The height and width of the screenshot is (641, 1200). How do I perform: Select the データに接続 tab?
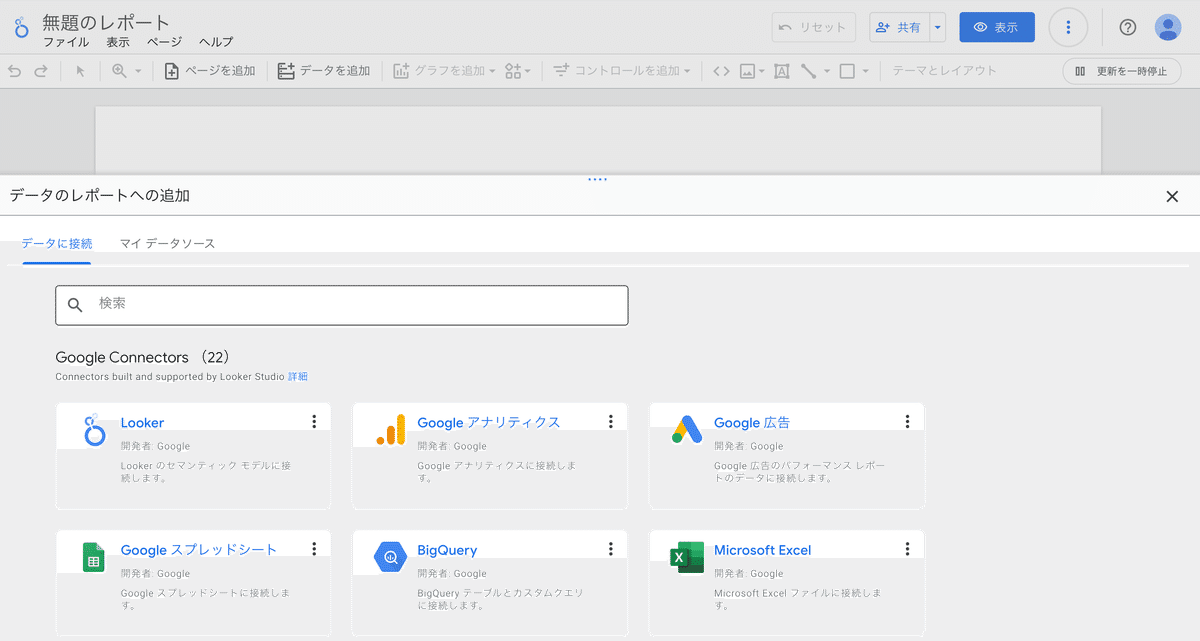pyautogui.click(x=57, y=243)
